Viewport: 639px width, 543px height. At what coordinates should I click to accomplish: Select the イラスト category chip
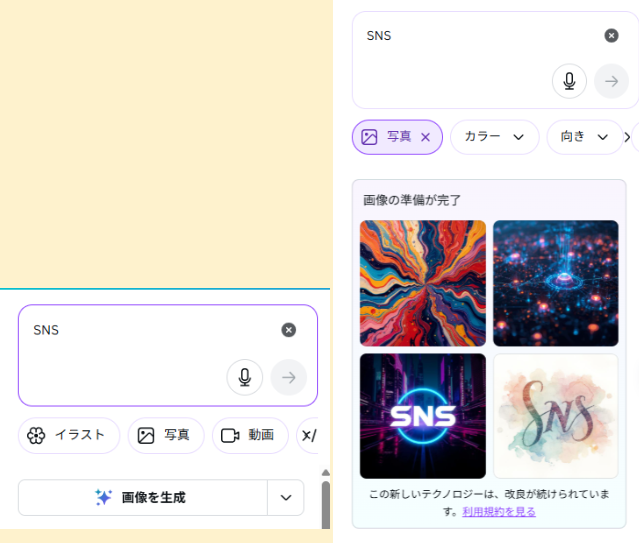68,435
